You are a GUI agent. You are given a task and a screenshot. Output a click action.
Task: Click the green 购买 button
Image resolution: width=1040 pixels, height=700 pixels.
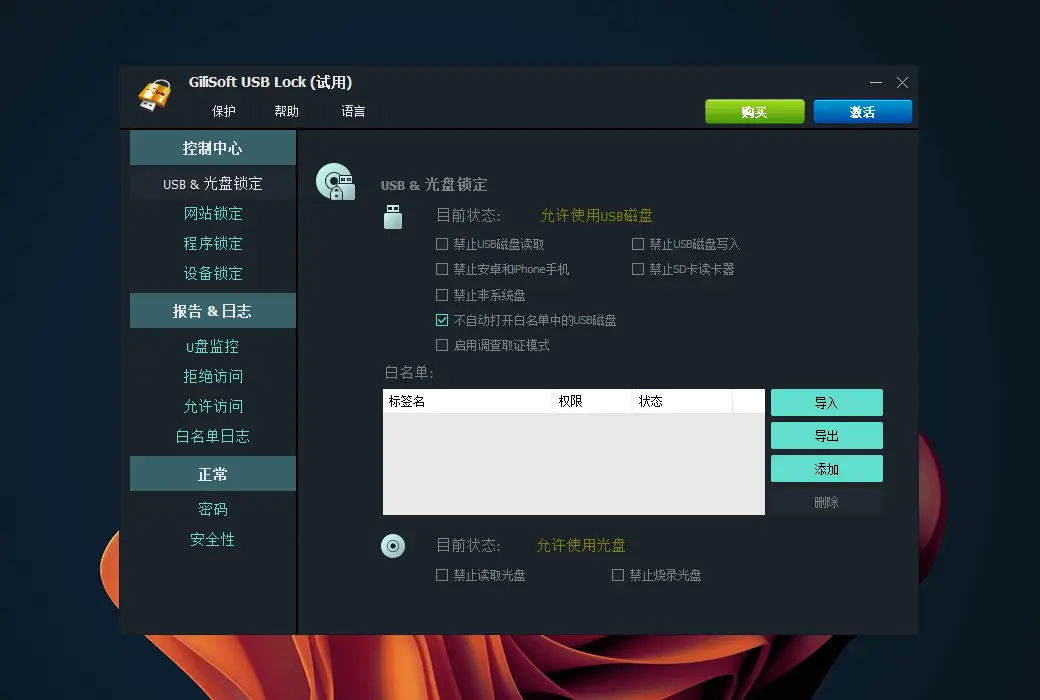[x=755, y=111]
